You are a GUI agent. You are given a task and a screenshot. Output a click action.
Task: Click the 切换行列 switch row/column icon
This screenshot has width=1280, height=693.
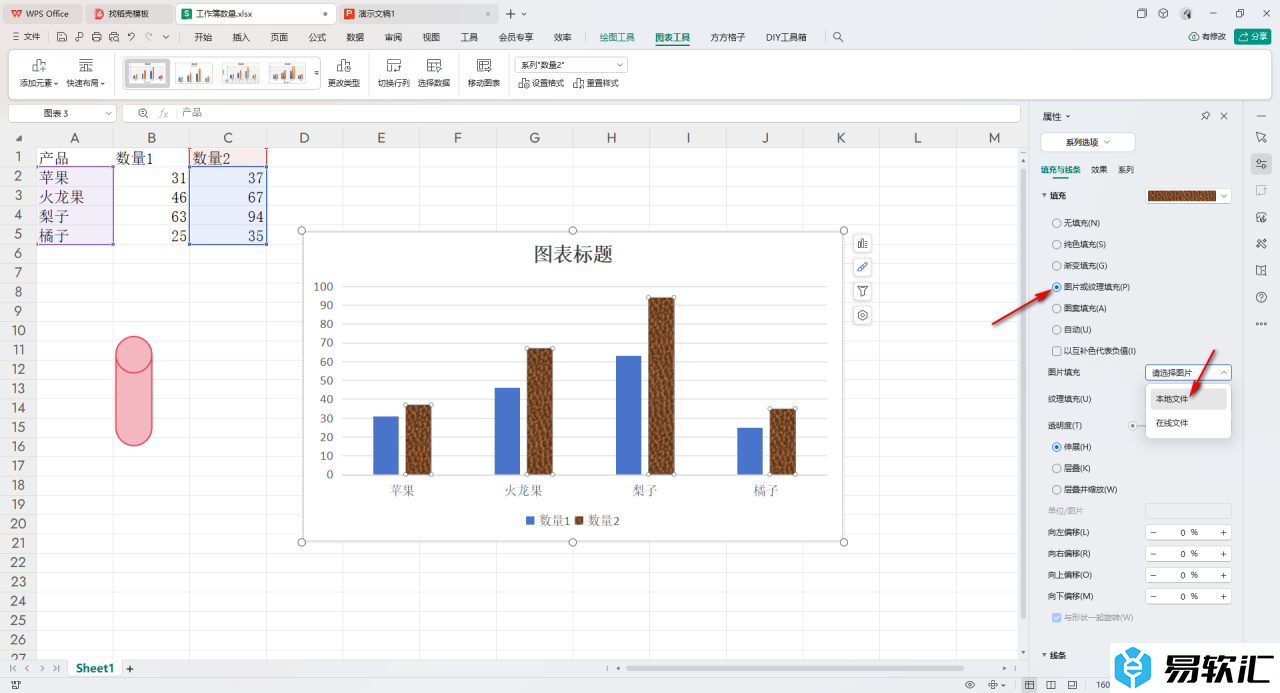[x=393, y=66]
